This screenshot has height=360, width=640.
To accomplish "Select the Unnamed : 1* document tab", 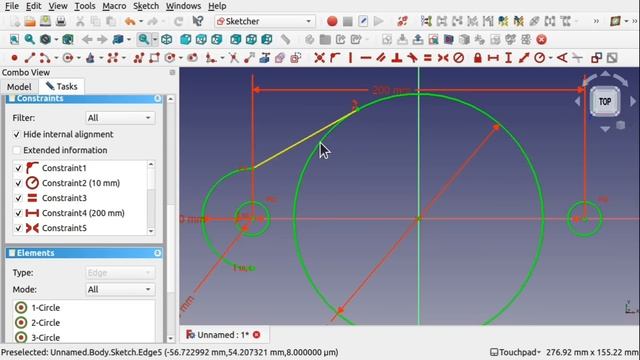I will pyautogui.click(x=224, y=335).
